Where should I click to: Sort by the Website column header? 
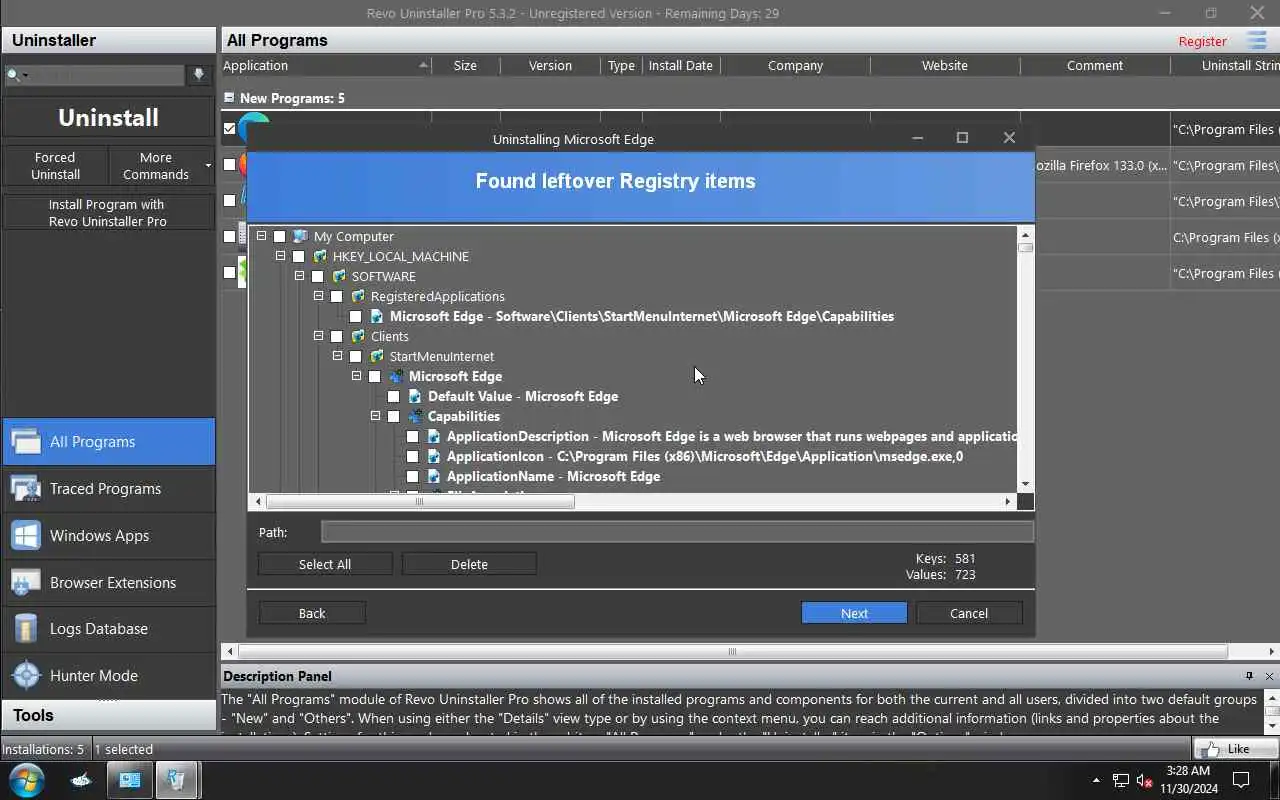(x=945, y=66)
